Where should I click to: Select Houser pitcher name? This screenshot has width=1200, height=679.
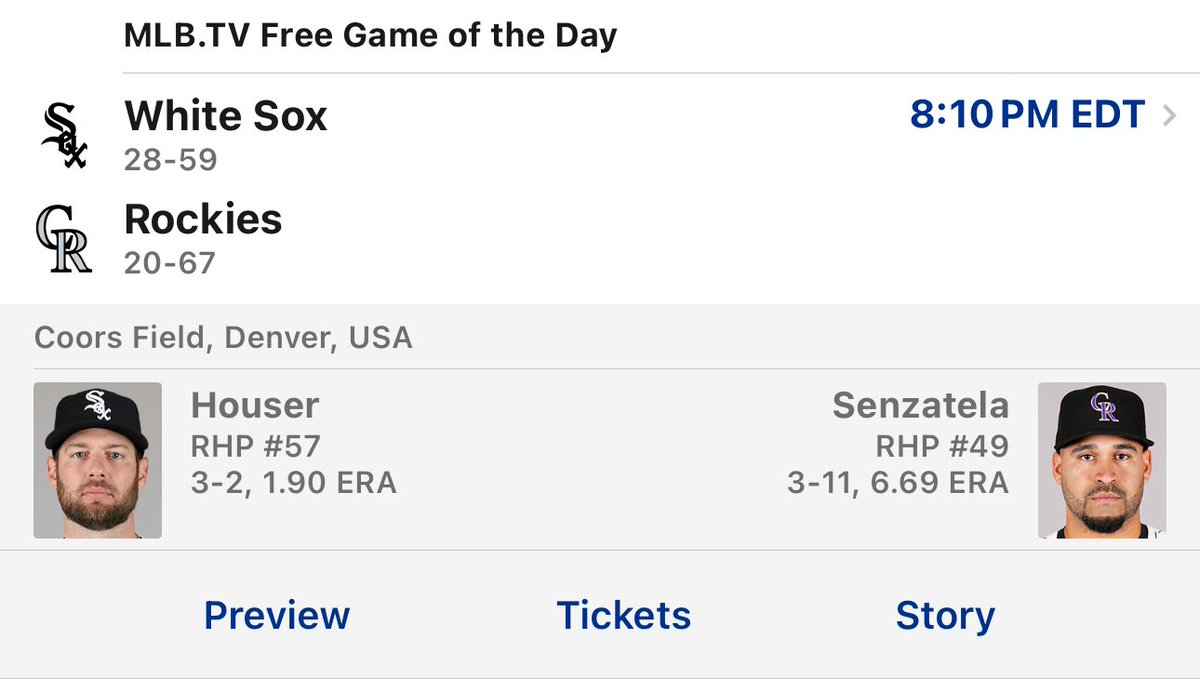255,405
